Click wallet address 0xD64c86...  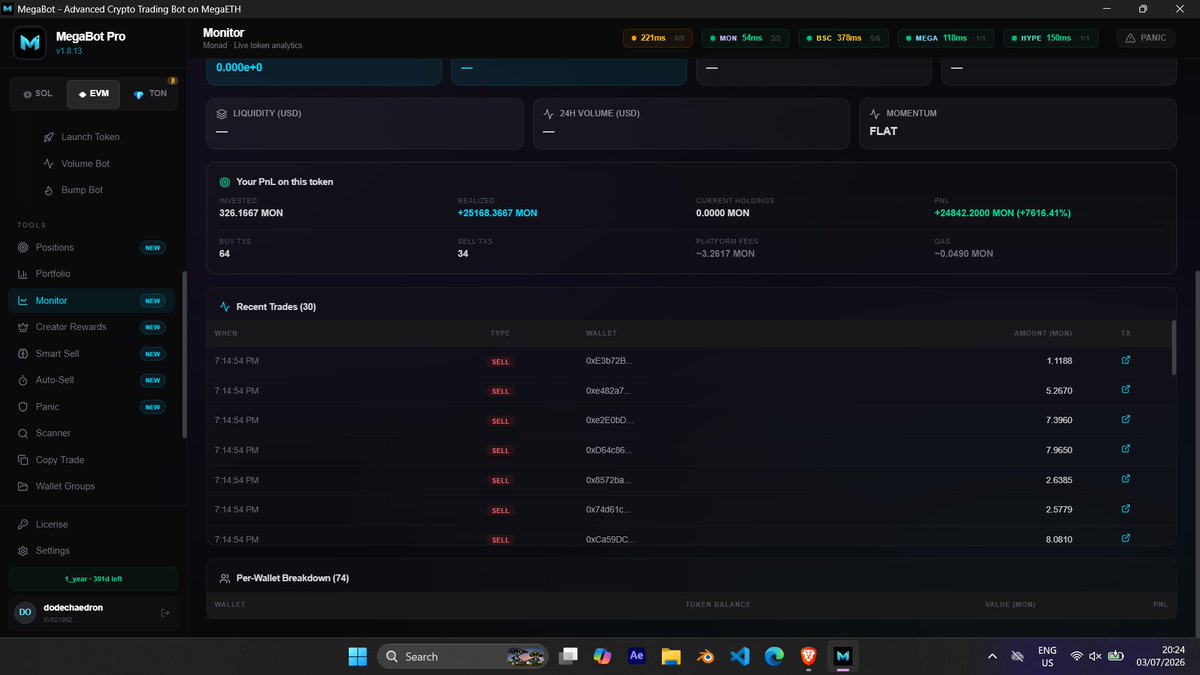[609, 450]
